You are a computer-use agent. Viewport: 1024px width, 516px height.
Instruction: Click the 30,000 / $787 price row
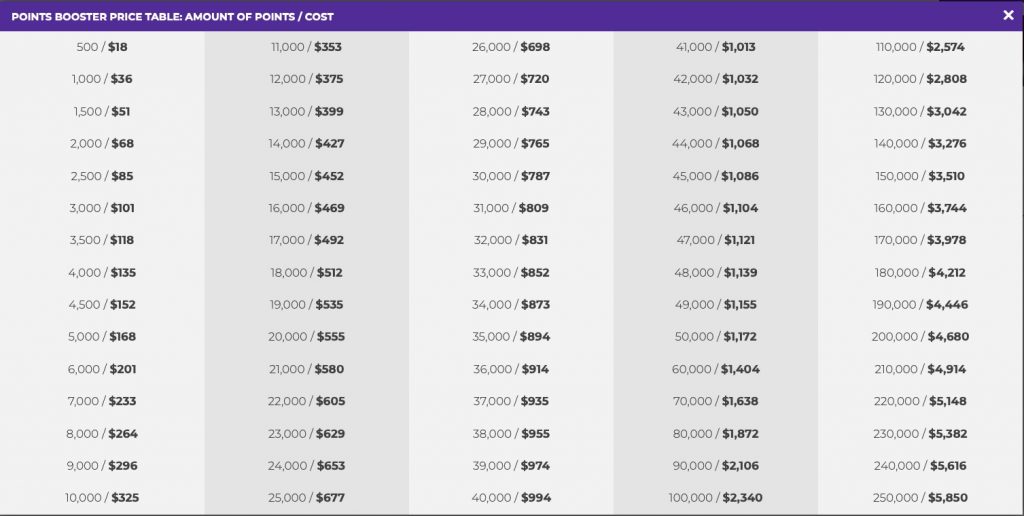[511, 176]
